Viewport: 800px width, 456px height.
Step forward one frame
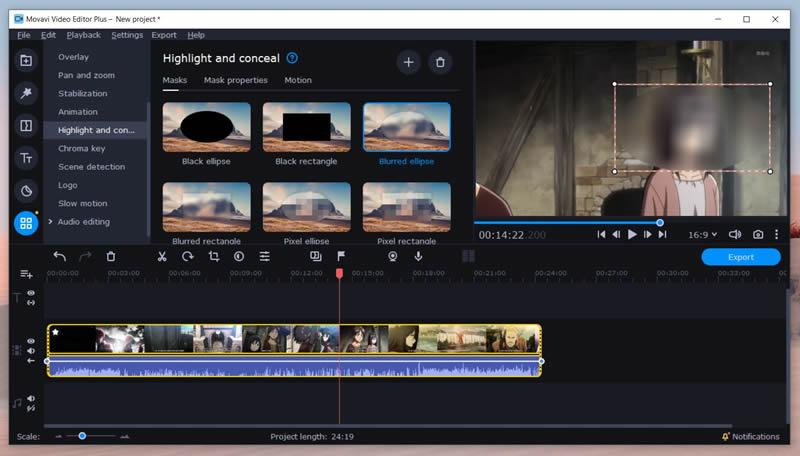(x=647, y=235)
